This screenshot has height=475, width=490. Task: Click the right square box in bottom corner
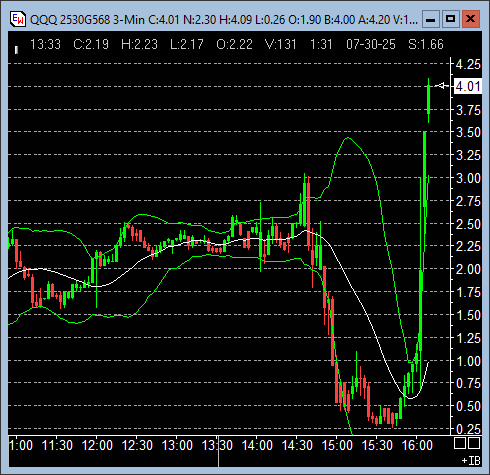click(474, 444)
